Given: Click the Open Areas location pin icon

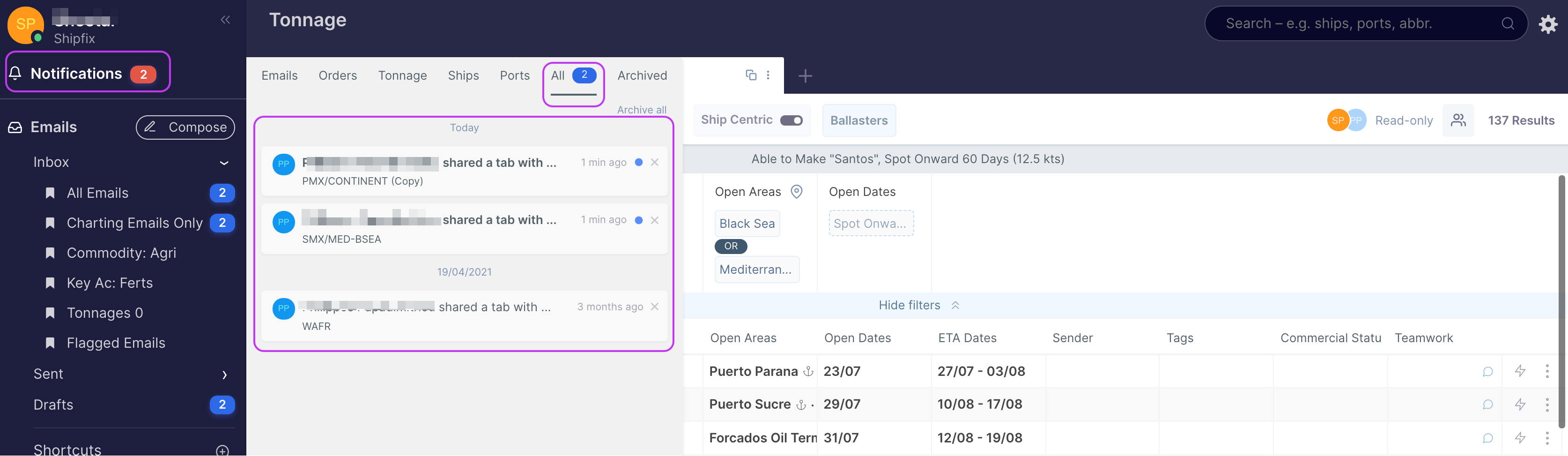Looking at the screenshot, I should click(x=796, y=192).
